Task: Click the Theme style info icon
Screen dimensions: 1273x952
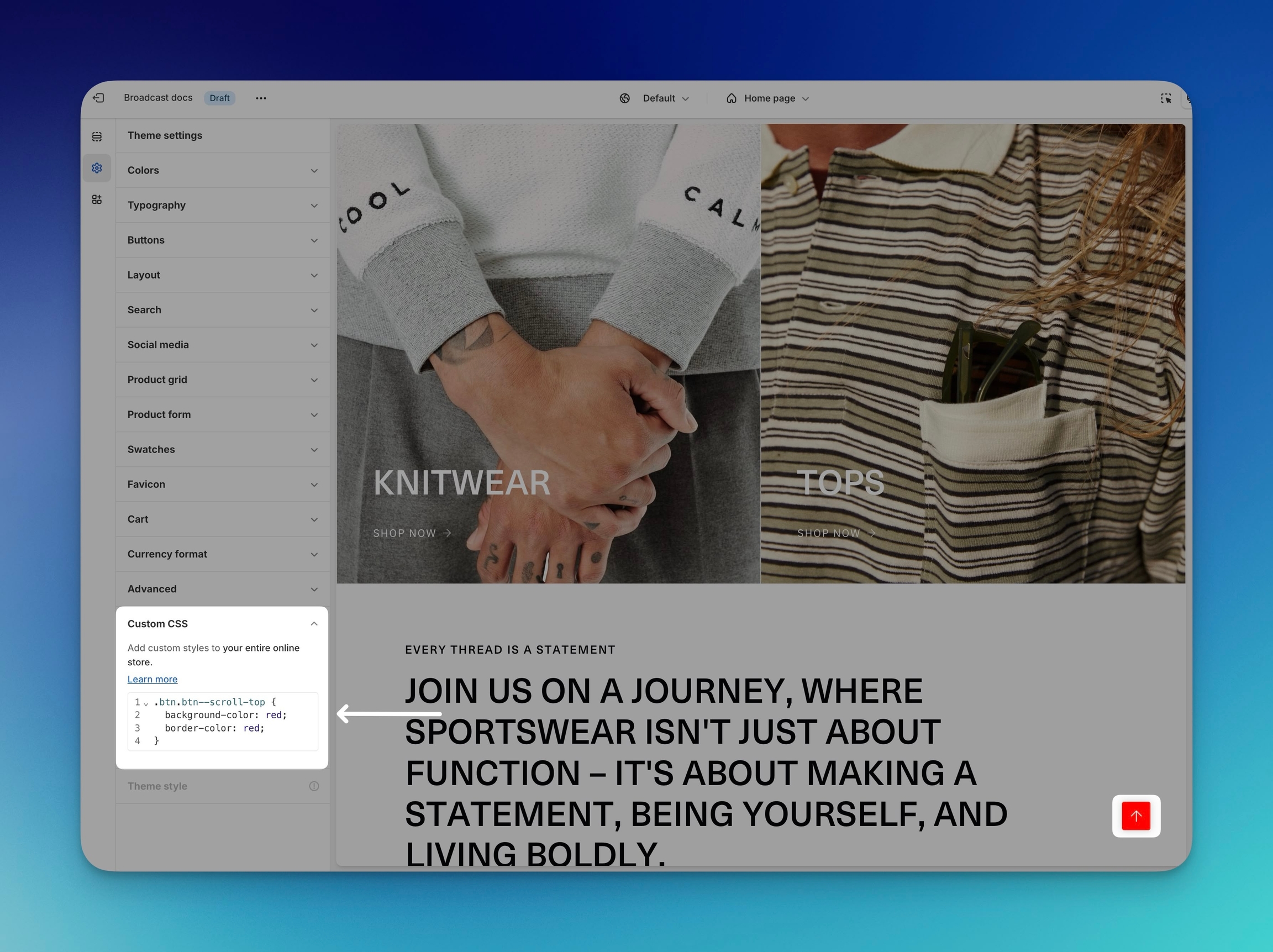Action: [314, 786]
